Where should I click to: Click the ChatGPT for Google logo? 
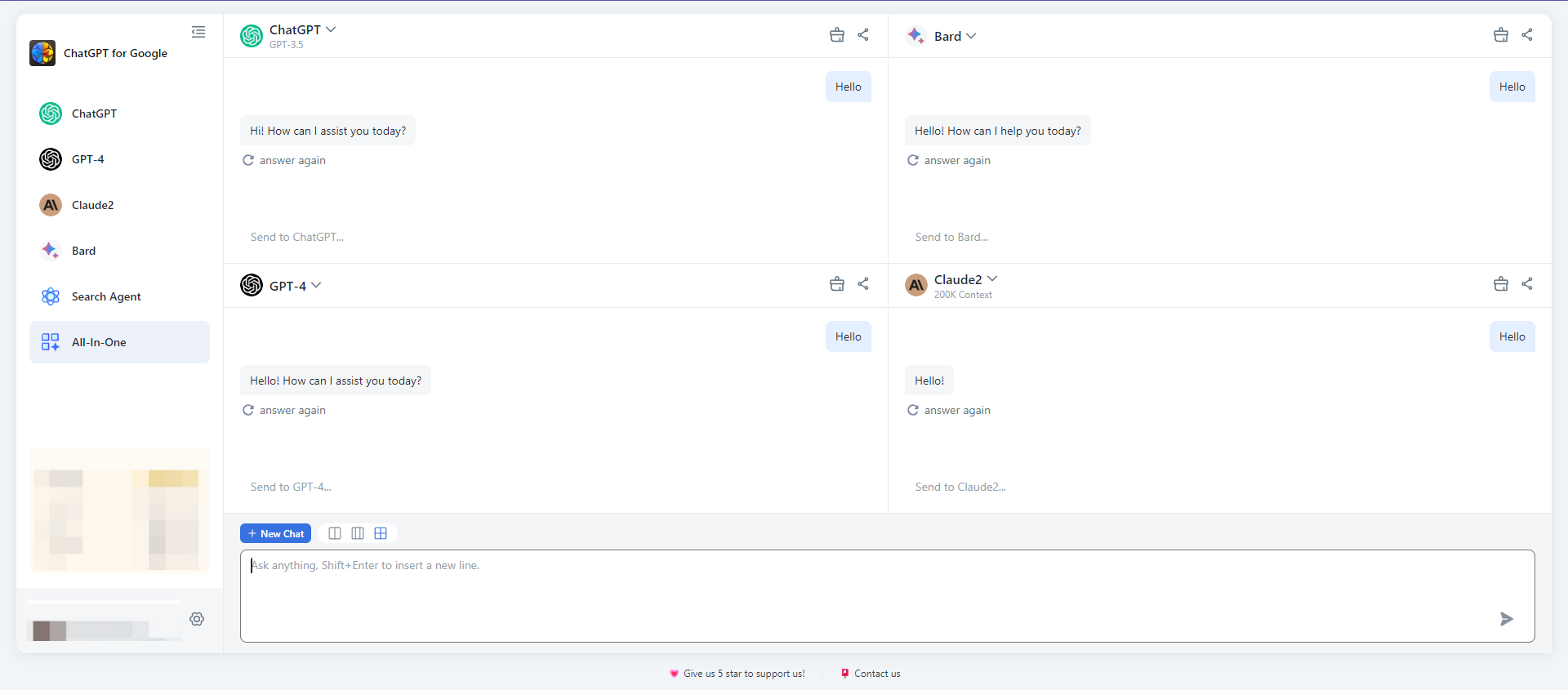click(42, 53)
